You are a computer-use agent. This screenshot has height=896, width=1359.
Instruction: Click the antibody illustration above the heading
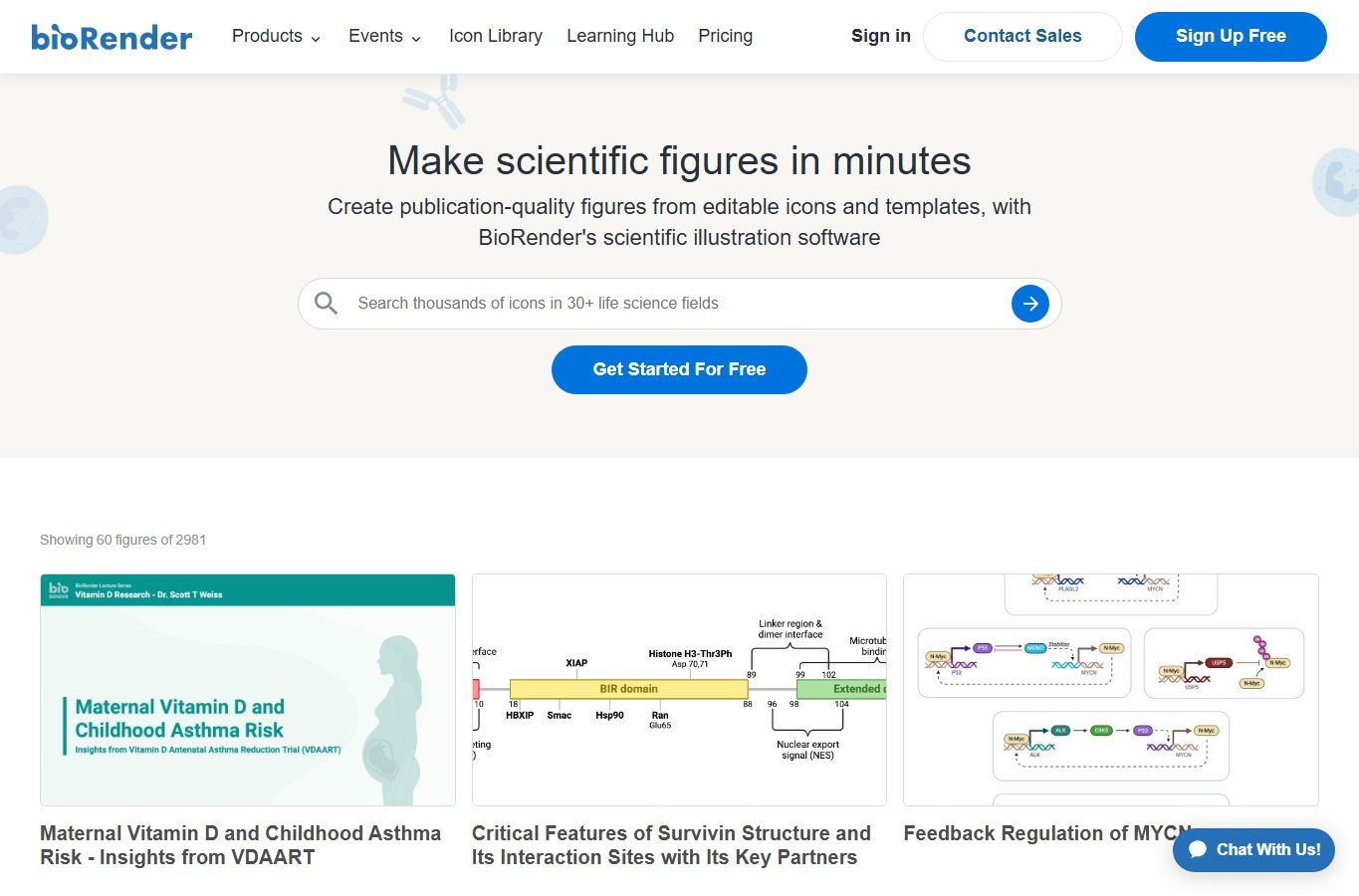pyautogui.click(x=435, y=101)
